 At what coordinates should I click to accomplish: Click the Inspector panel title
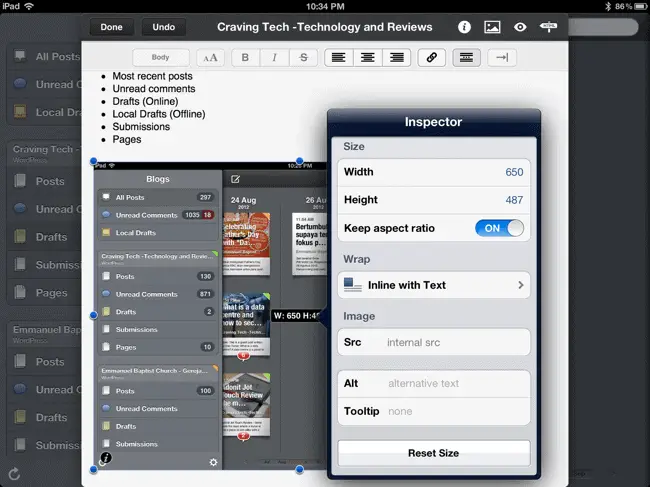click(433, 122)
